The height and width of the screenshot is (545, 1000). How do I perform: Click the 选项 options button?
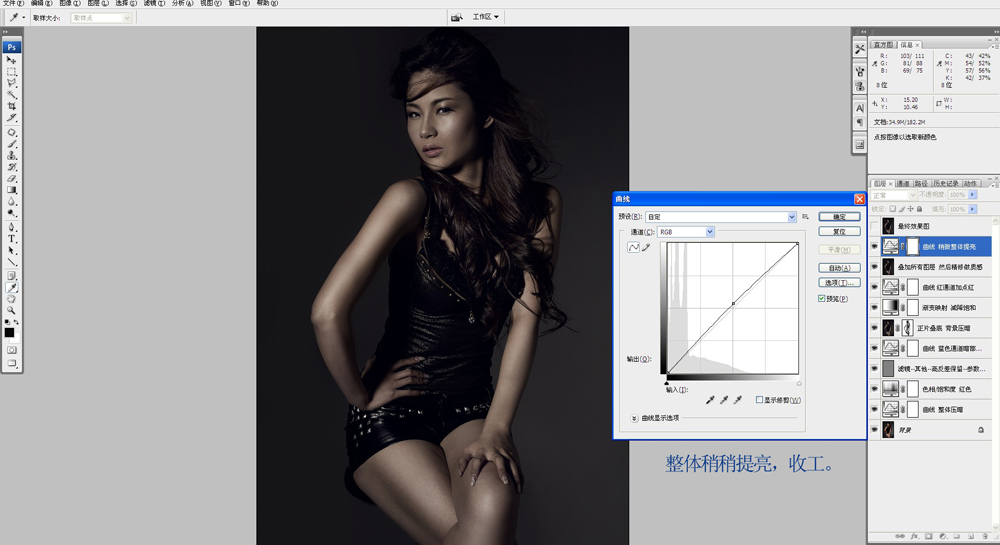839,282
